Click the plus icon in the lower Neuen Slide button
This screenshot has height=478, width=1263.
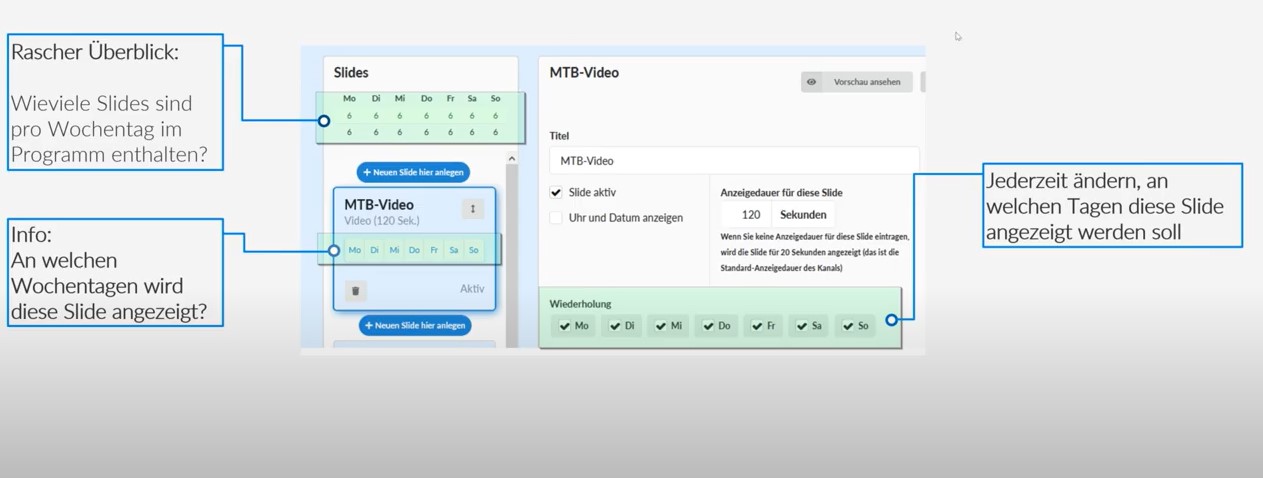pyautogui.click(x=369, y=325)
